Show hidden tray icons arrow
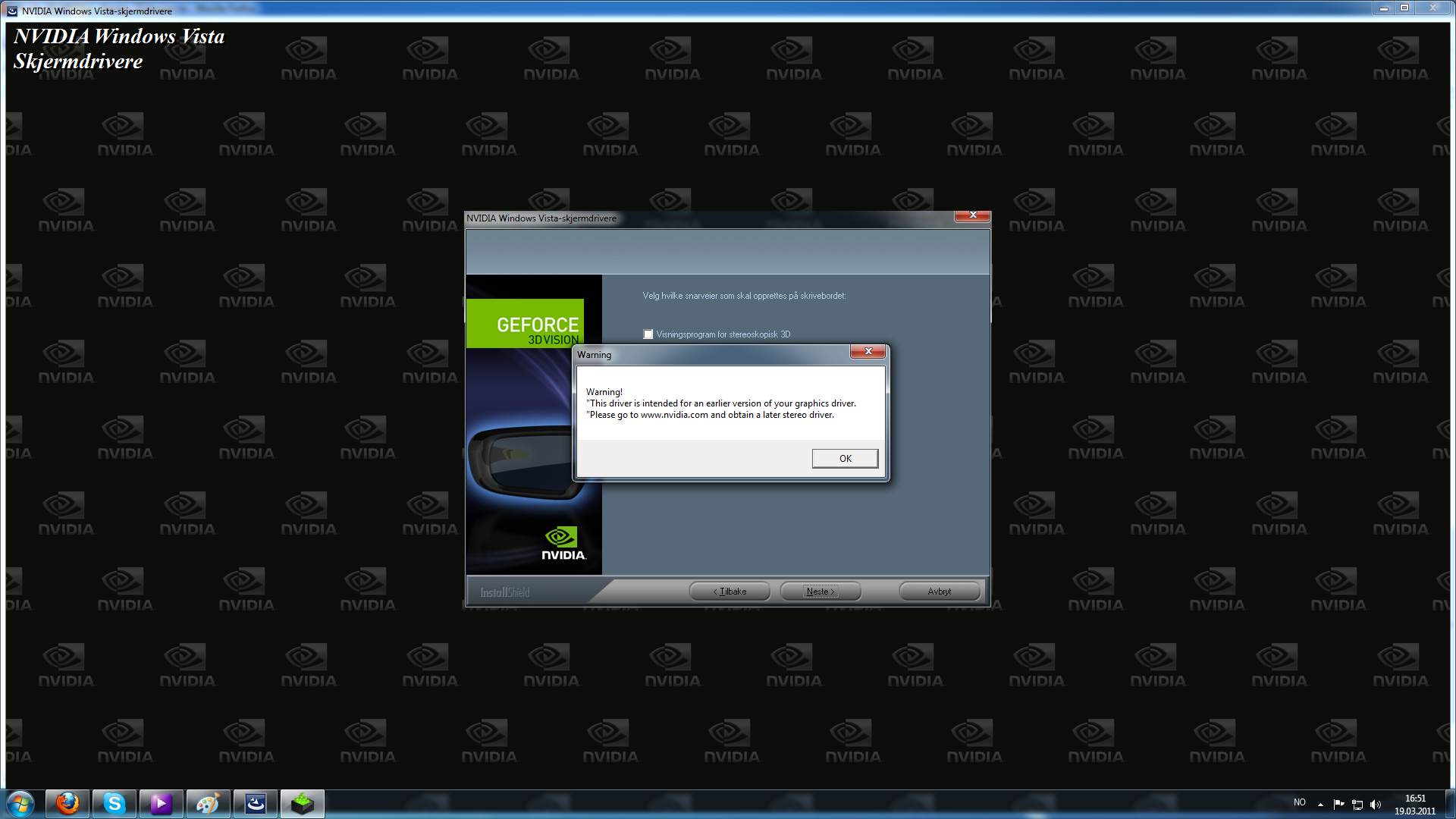This screenshot has height=819, width=1456. click(1320, 805)
